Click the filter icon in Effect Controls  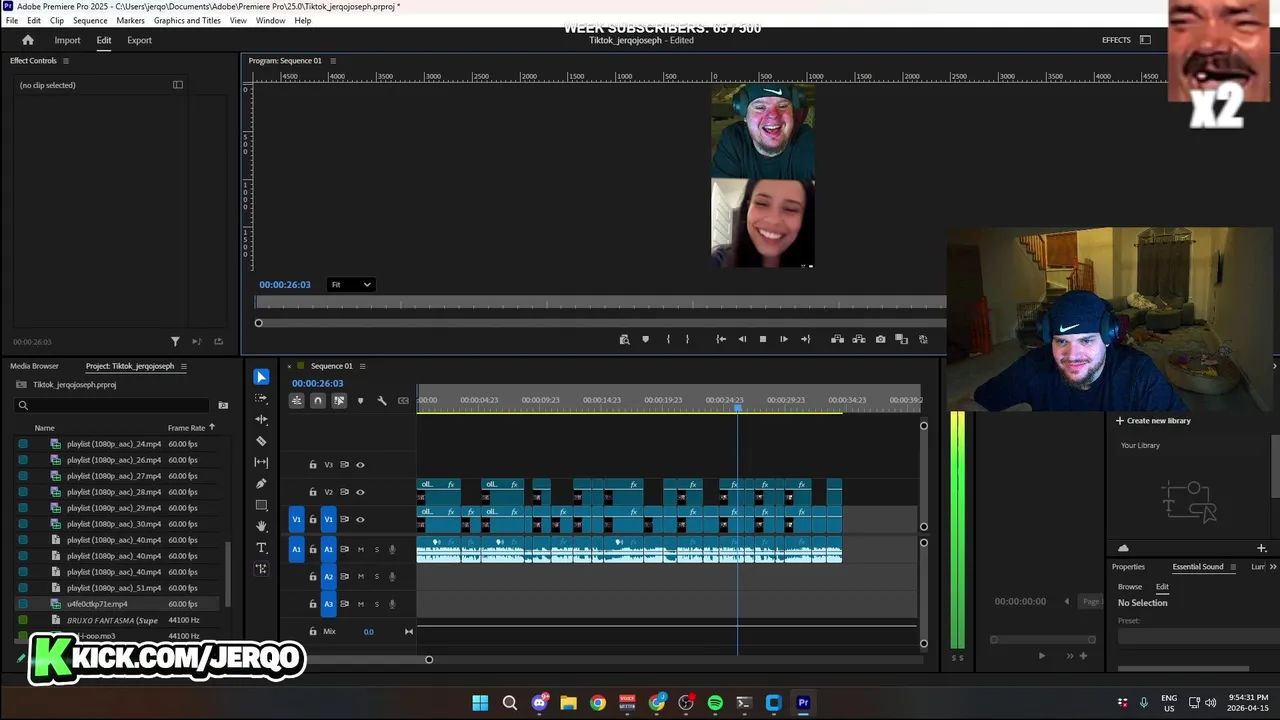(x=175, y=342)
